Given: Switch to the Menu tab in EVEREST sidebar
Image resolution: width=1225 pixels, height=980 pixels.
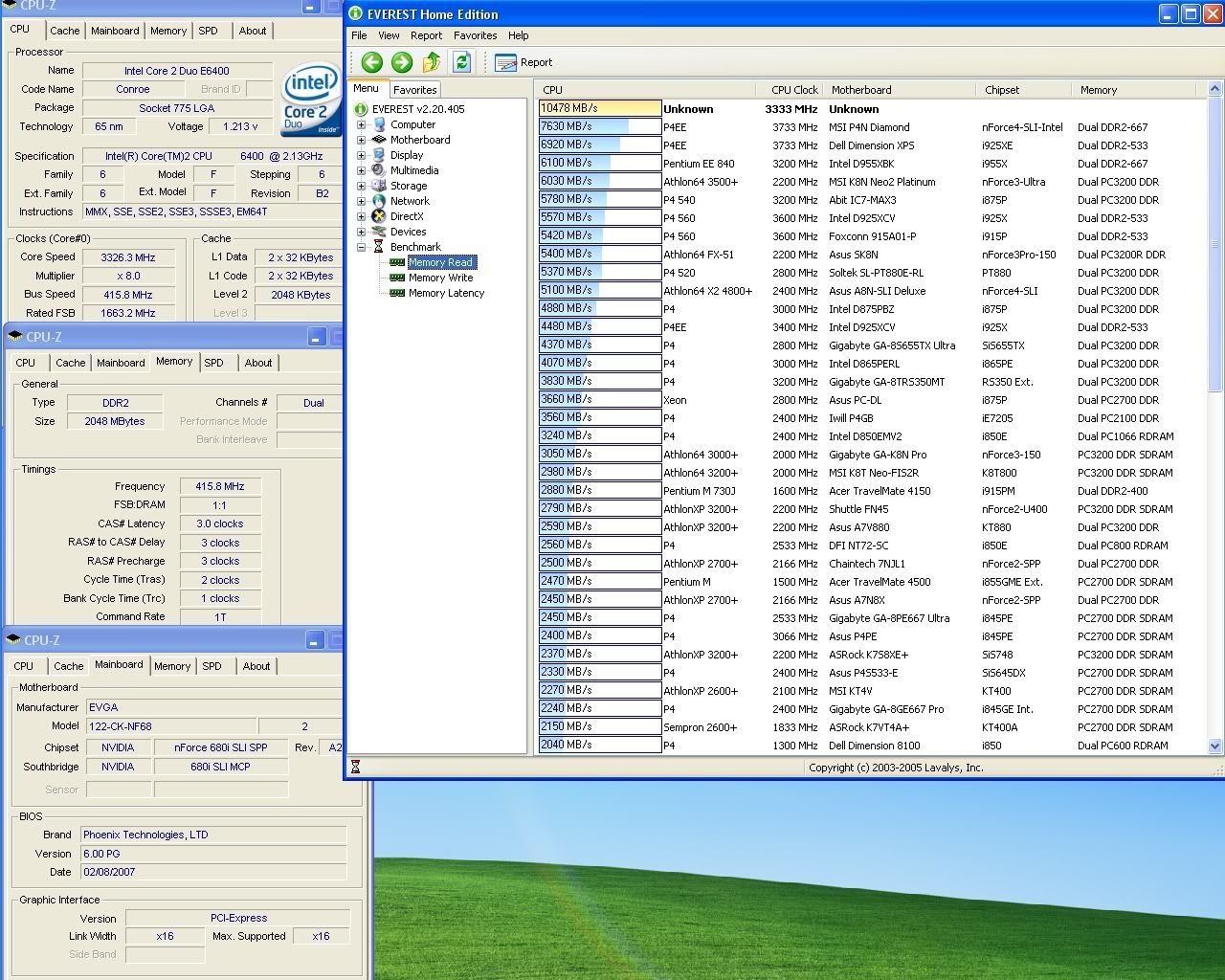Looking at the screenshot, I should pyautogui.click(x=367, y=88).
